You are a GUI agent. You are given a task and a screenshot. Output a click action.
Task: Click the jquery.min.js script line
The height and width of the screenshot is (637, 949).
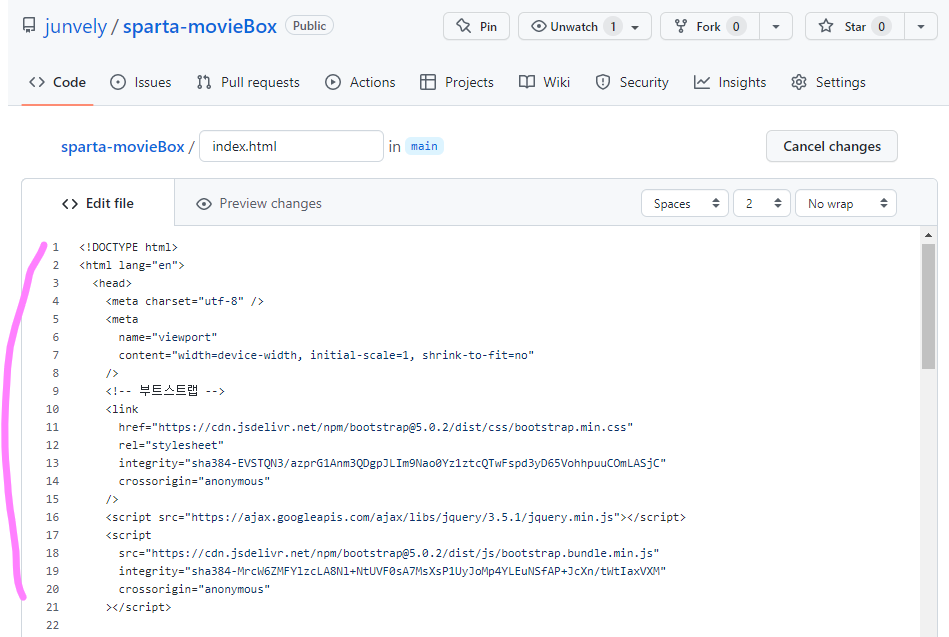[396, 517]
